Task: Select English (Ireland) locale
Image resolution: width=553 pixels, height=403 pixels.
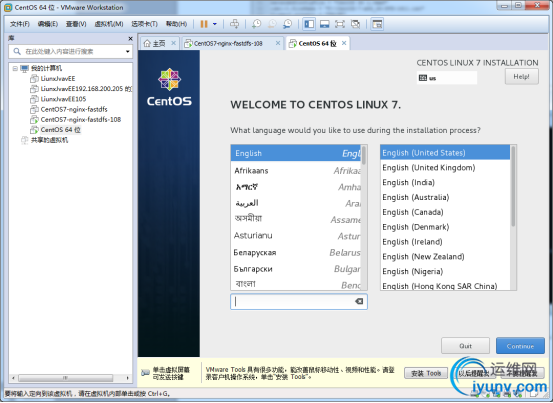Action: coord(445,242)
